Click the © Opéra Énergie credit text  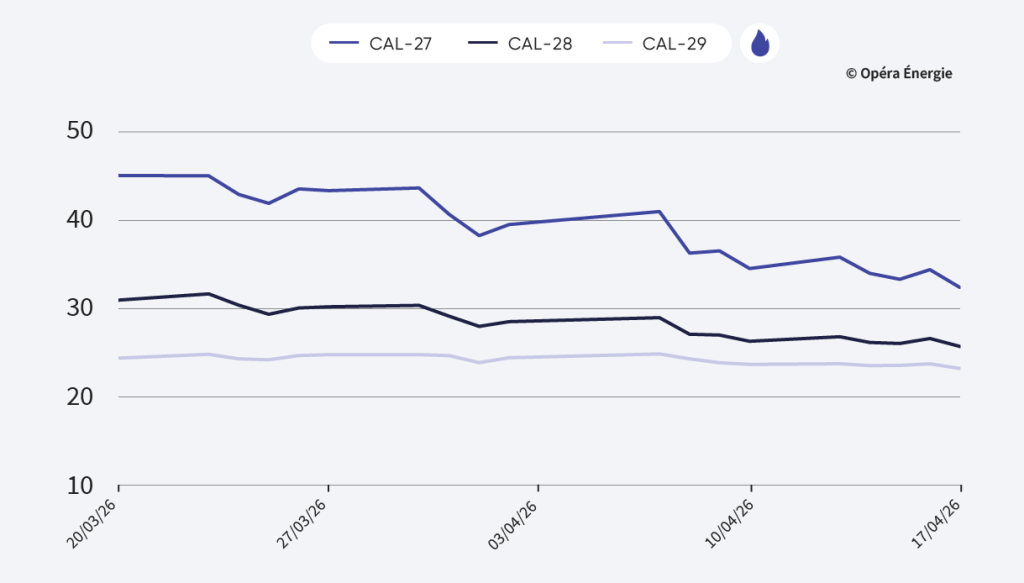tap(898, 73)
